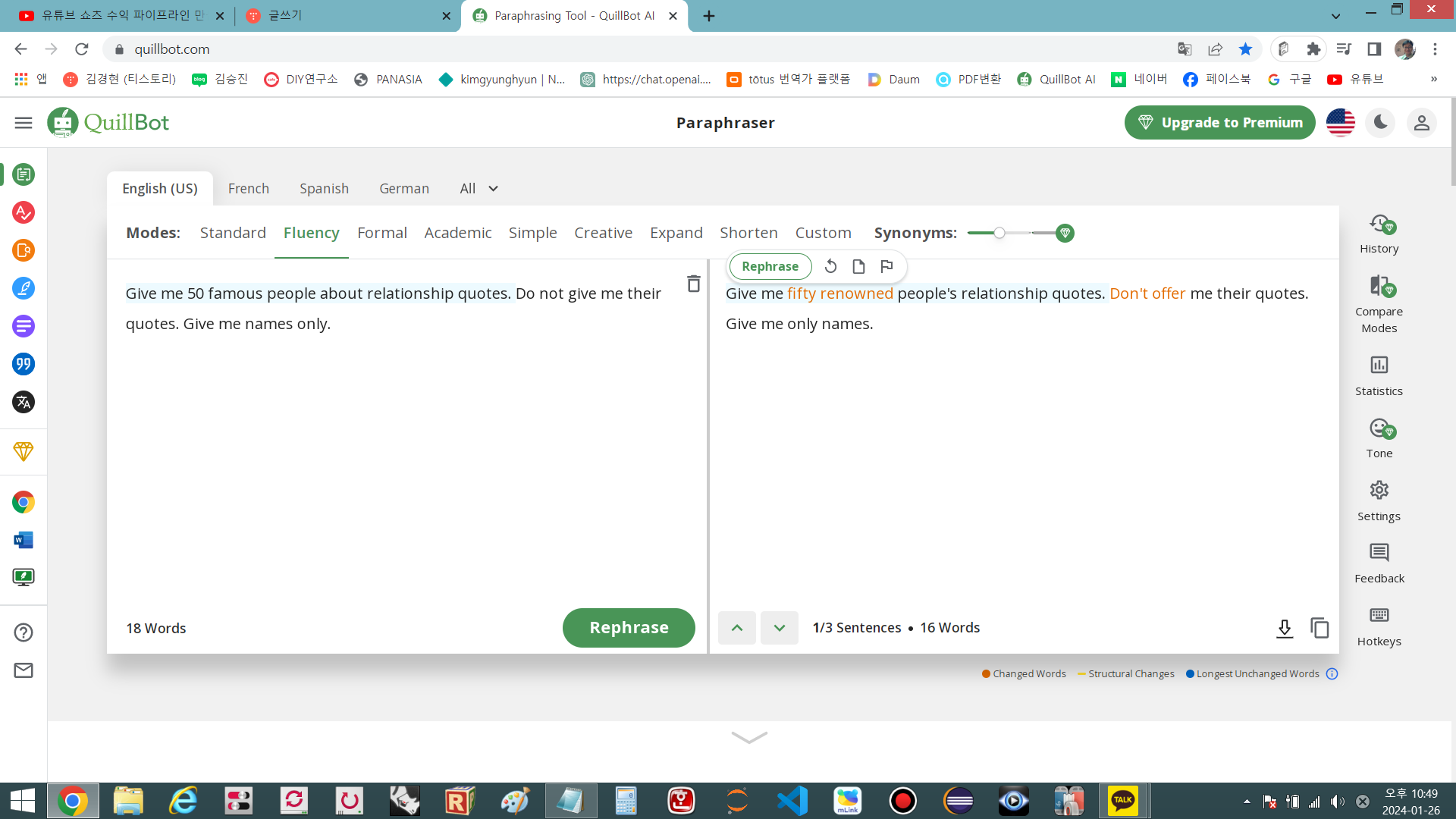Screen dimensions: 1456x819
Task: Expand the All languages dropdown
Action: click(479, 189)
